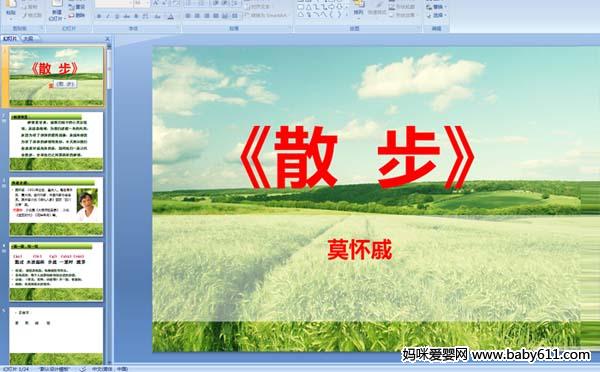600x372 pixels.
Task: Select slide 2 thumbnail
Action: [x=56, y=141]
